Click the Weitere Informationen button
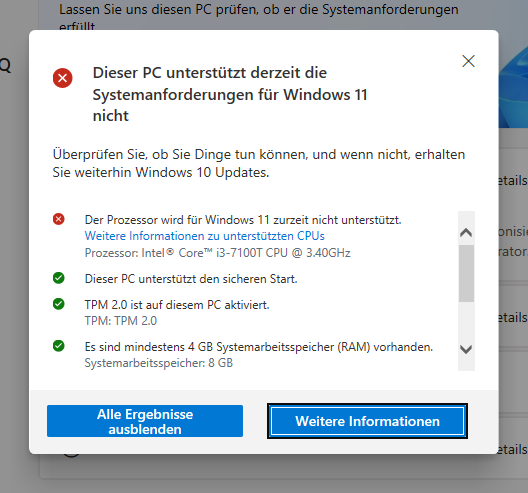 367,421
